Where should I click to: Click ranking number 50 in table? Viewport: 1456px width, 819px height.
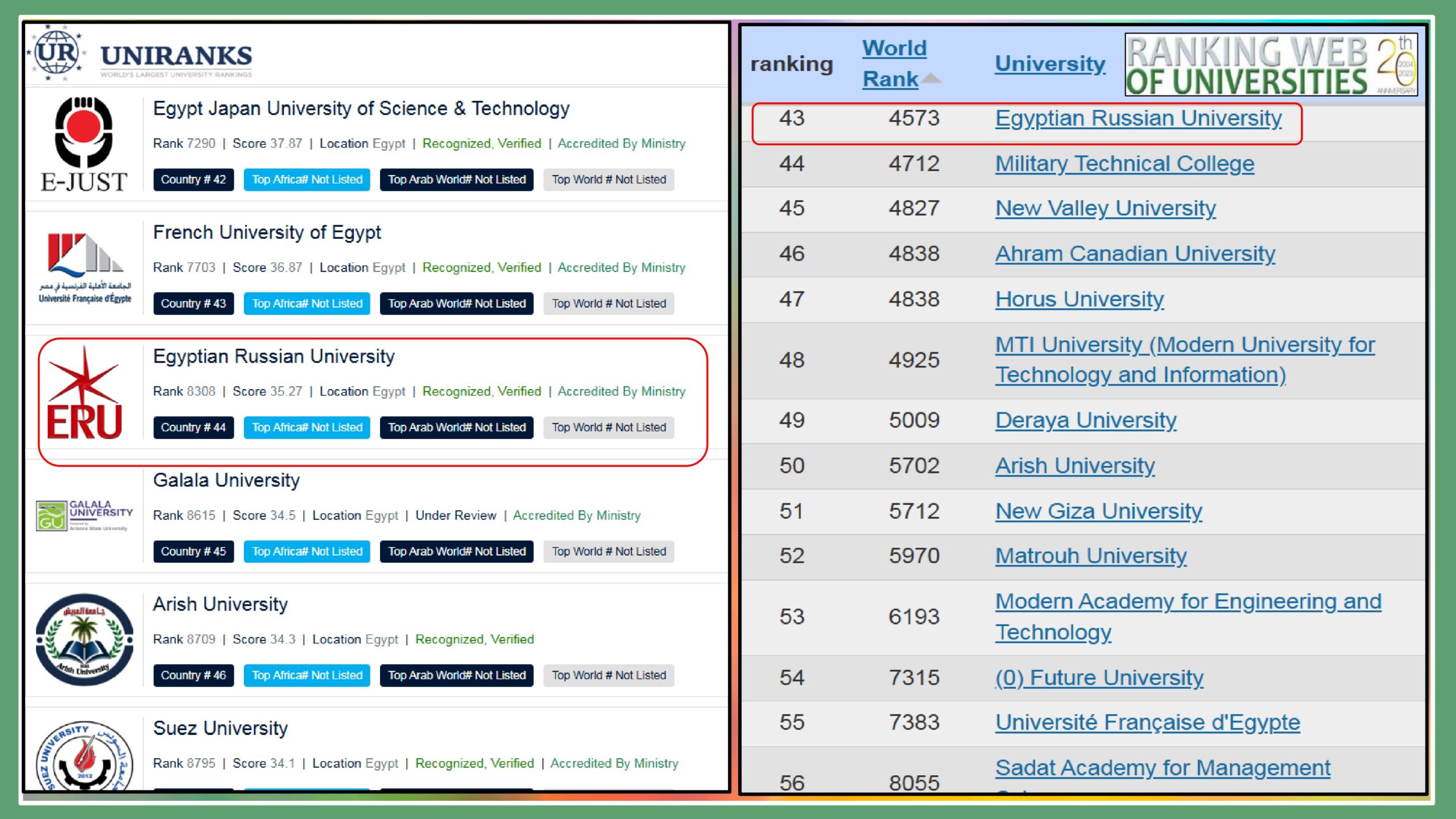click(792, 466)
